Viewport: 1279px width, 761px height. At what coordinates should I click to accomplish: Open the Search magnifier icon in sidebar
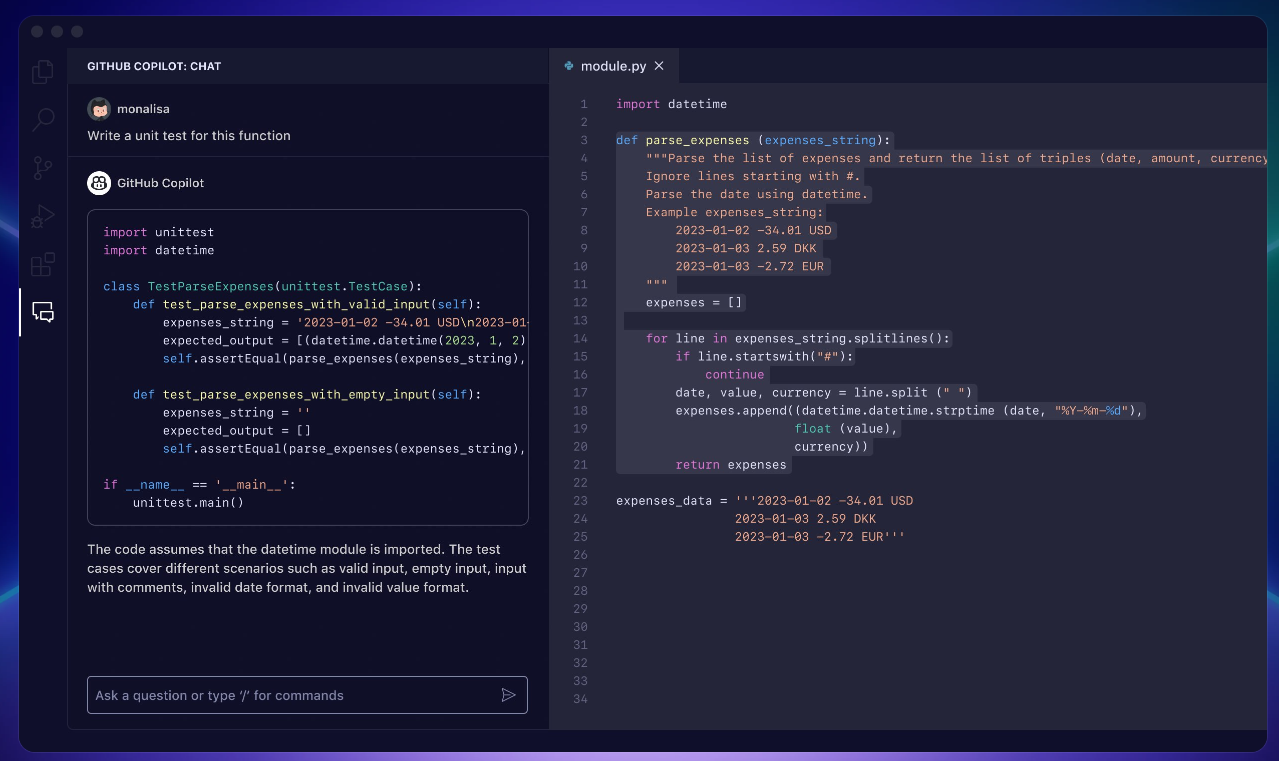(x=43, y=120)
